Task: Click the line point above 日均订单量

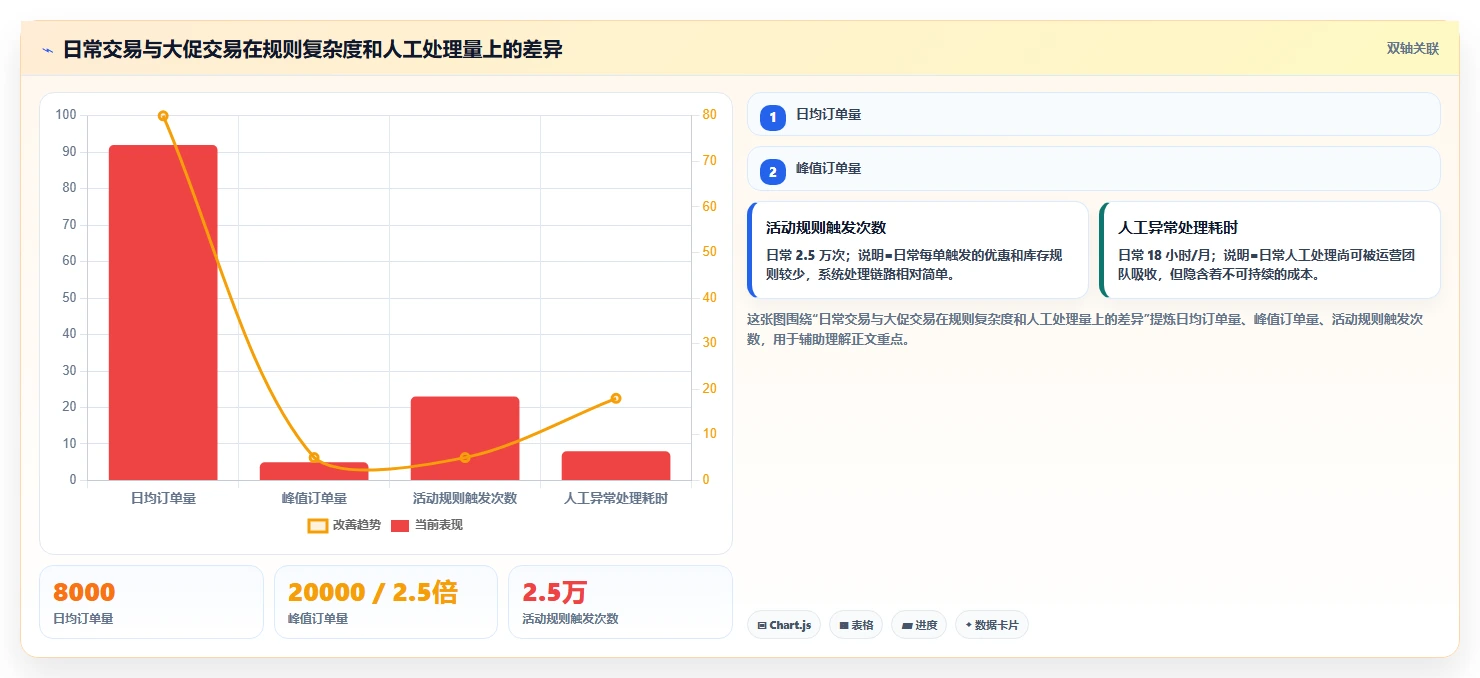Action: click(x=163, y=116)
